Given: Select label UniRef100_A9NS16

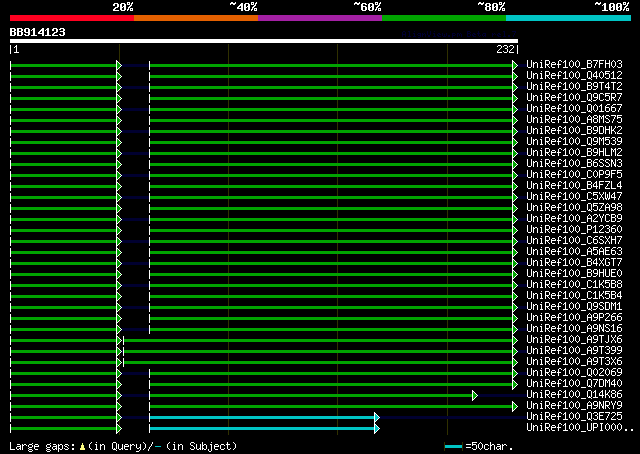Looking at the screenshot, I should tap(574, 329).
